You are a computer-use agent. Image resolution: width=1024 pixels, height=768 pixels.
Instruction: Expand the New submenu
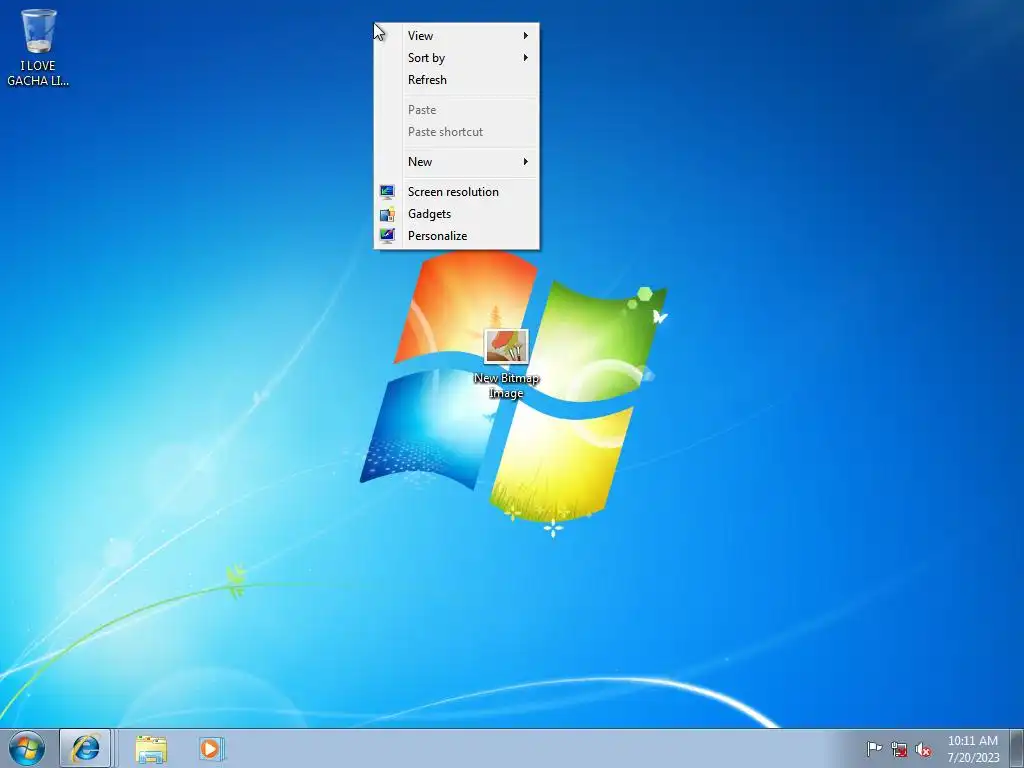click(x=456, y=162)
